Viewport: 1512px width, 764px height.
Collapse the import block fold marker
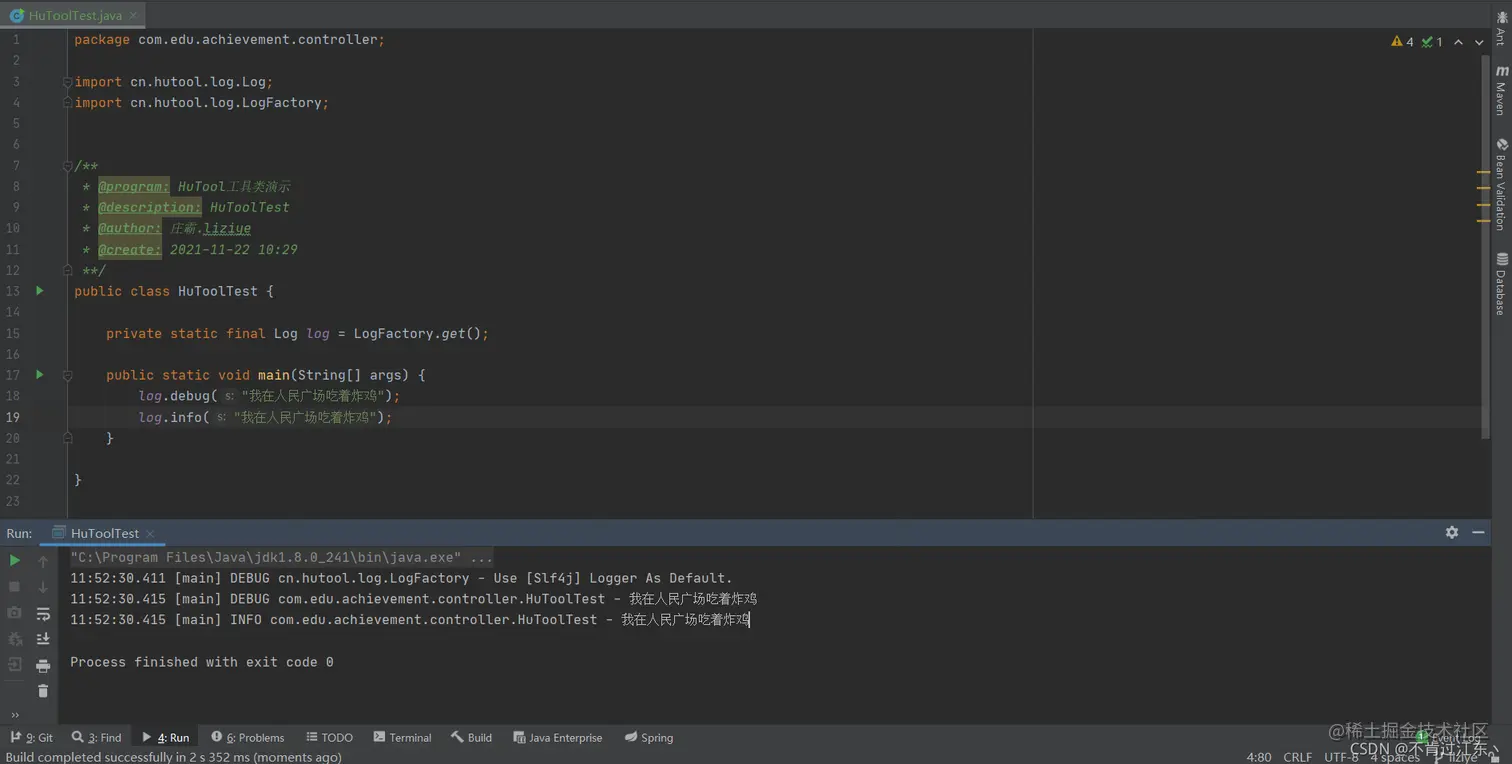(x=67, y=82)
